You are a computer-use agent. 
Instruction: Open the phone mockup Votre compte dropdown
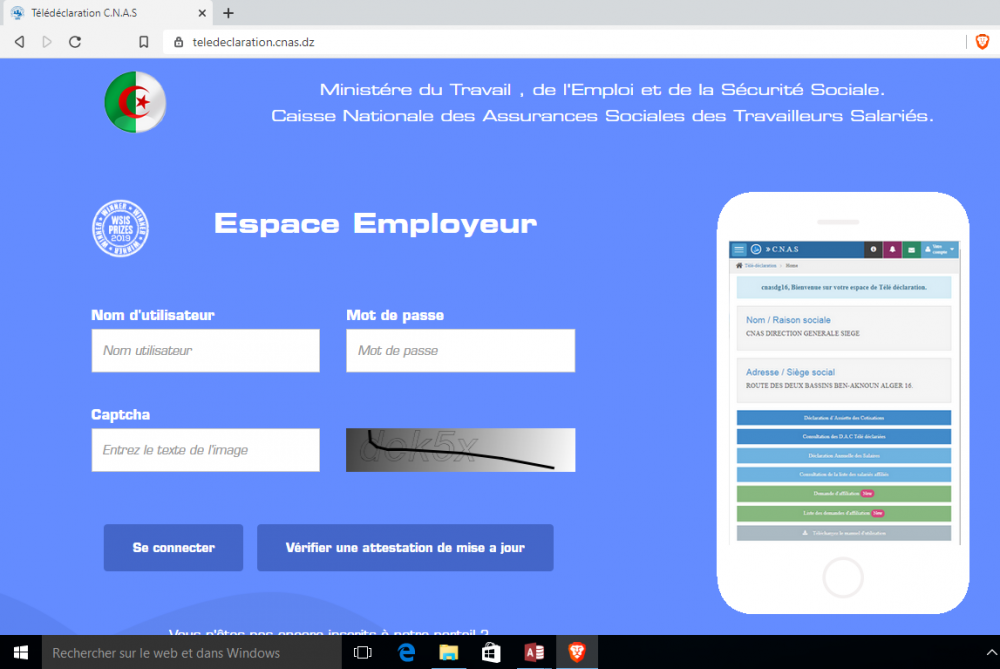pyautogui.click(x=939, y=249)
